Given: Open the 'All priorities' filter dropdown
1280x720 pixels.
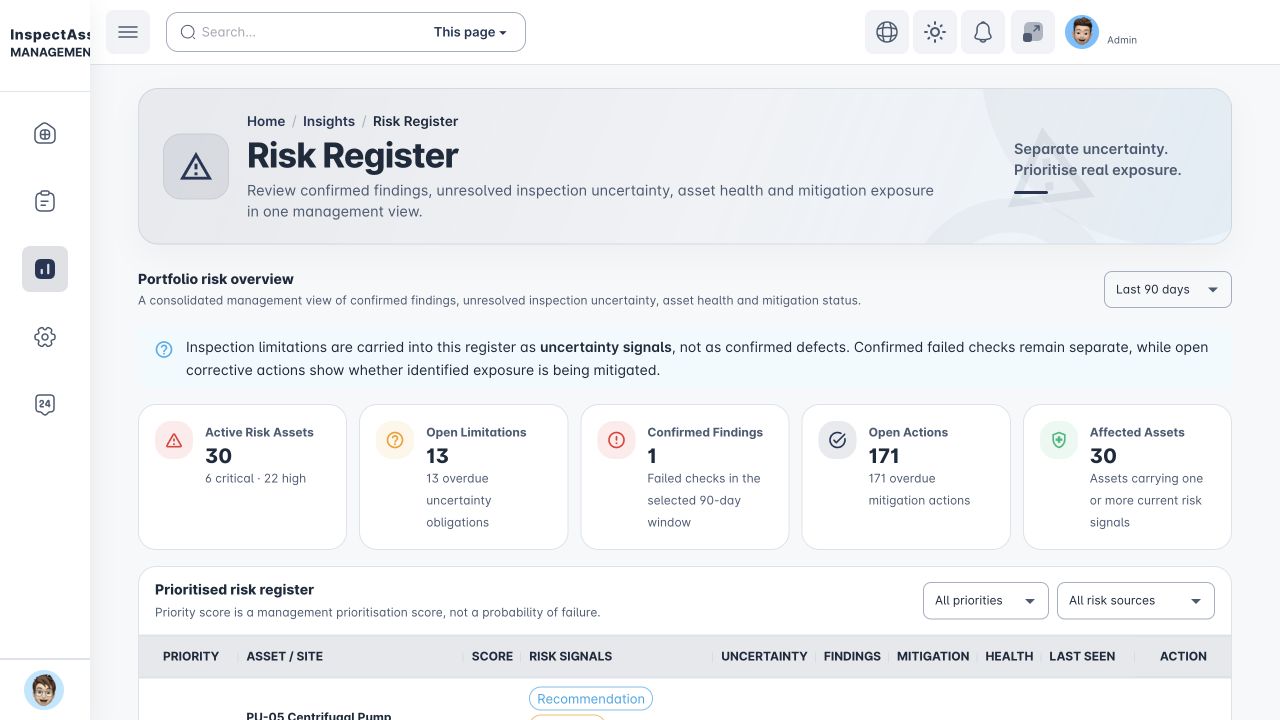Looking at the screenshot, I should coord(986,601).
